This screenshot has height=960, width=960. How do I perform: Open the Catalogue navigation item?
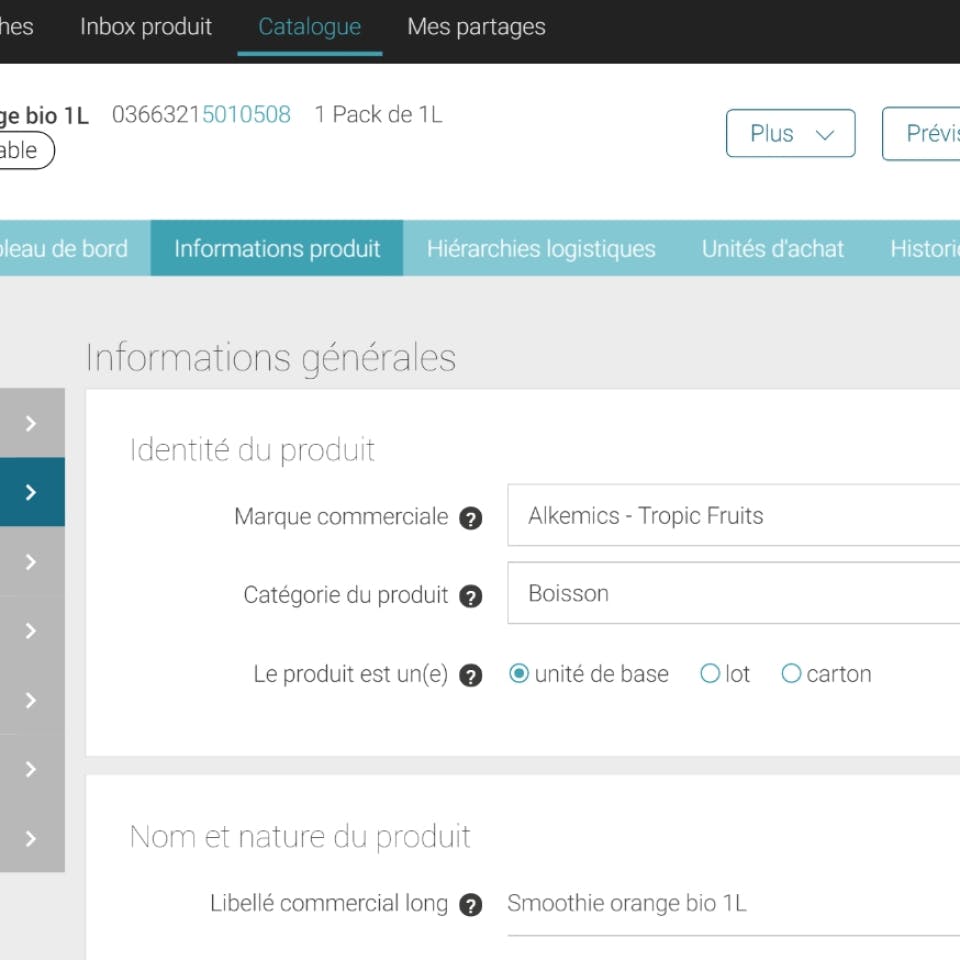click(309, 27)
